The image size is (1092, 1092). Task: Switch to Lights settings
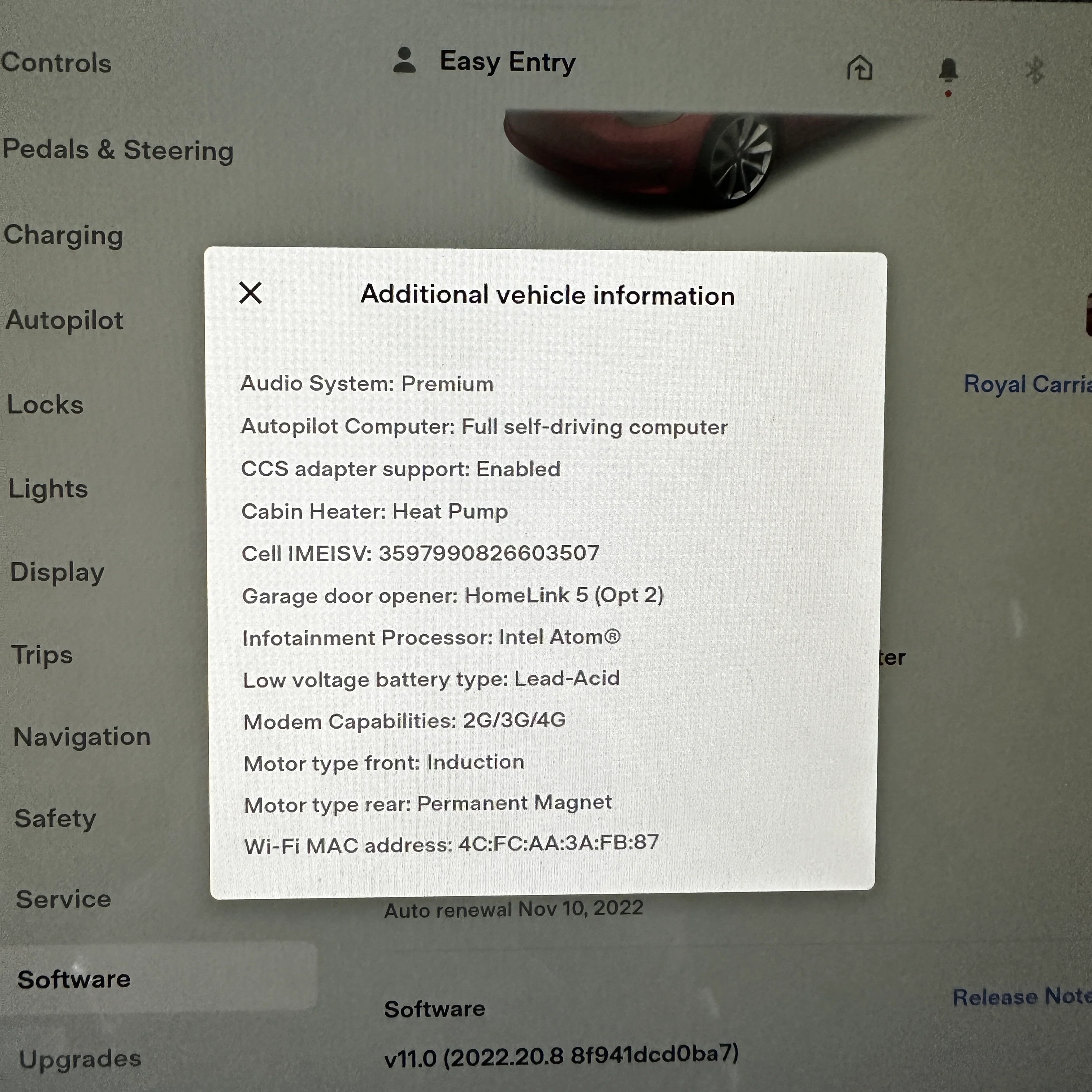coord(48,489)
